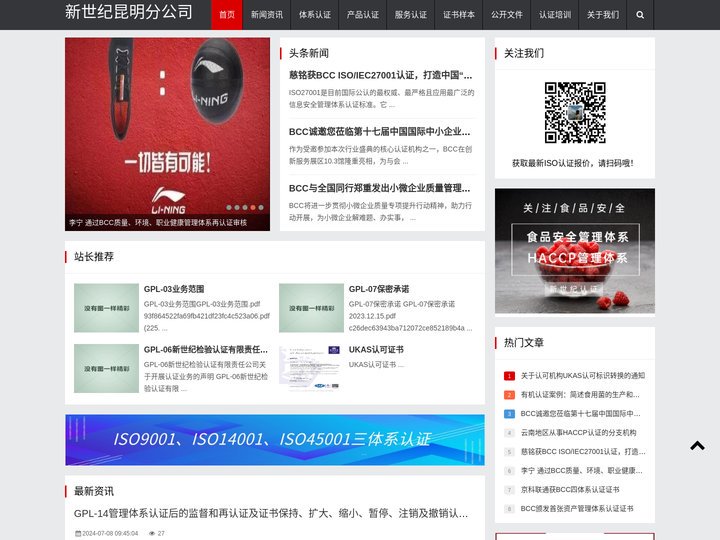Select the first carousel dot
Screen dimensions: 720x540
tap(229, 208)
